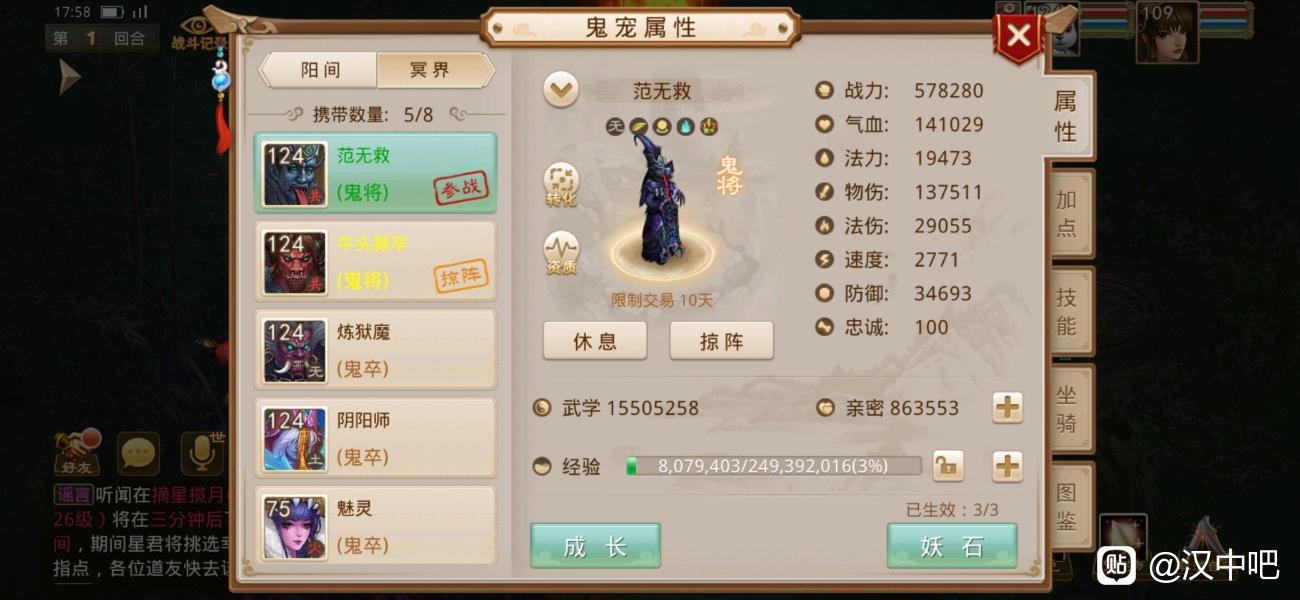Click the experience progress bar
The height and width of the screenshot is (600, 1300).
pyautogui.click(x=773, y=466)
